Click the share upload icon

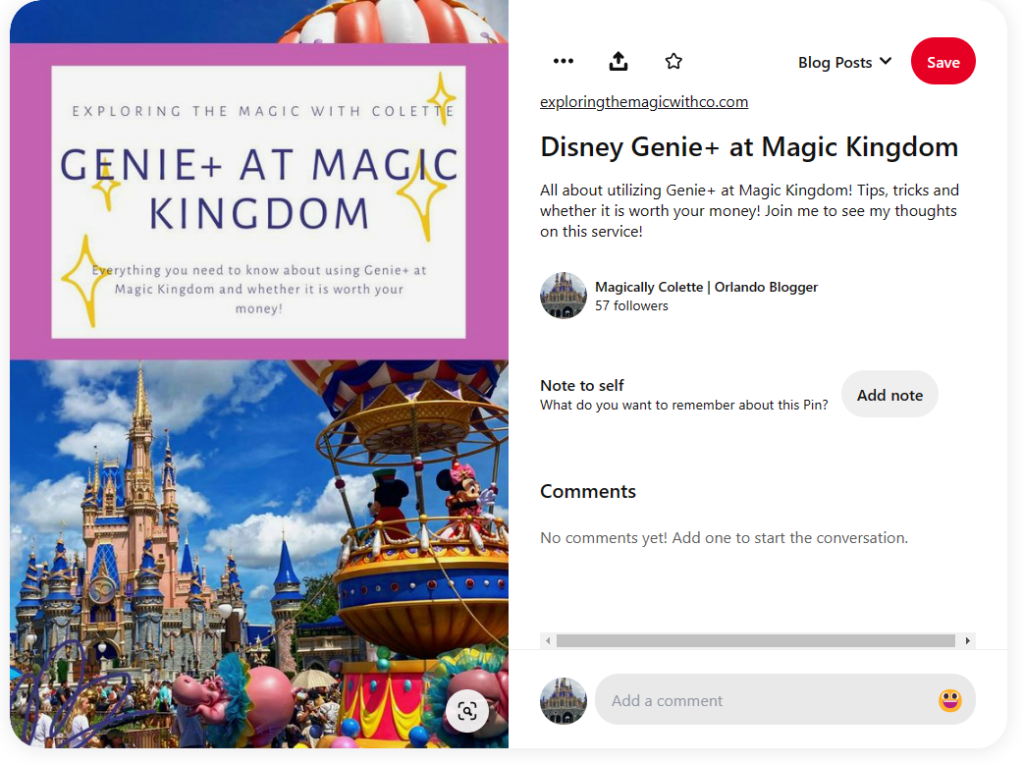point(618,62)
